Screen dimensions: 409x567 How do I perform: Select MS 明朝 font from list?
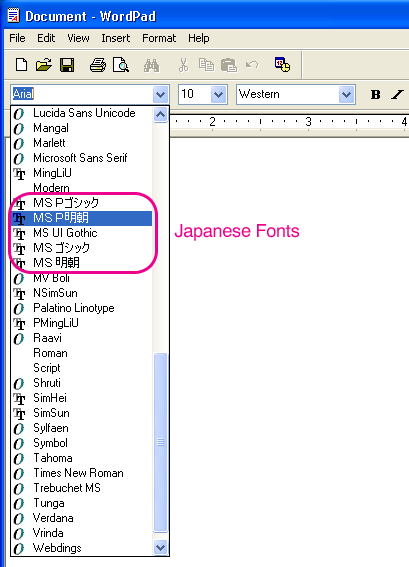point(82,263)
